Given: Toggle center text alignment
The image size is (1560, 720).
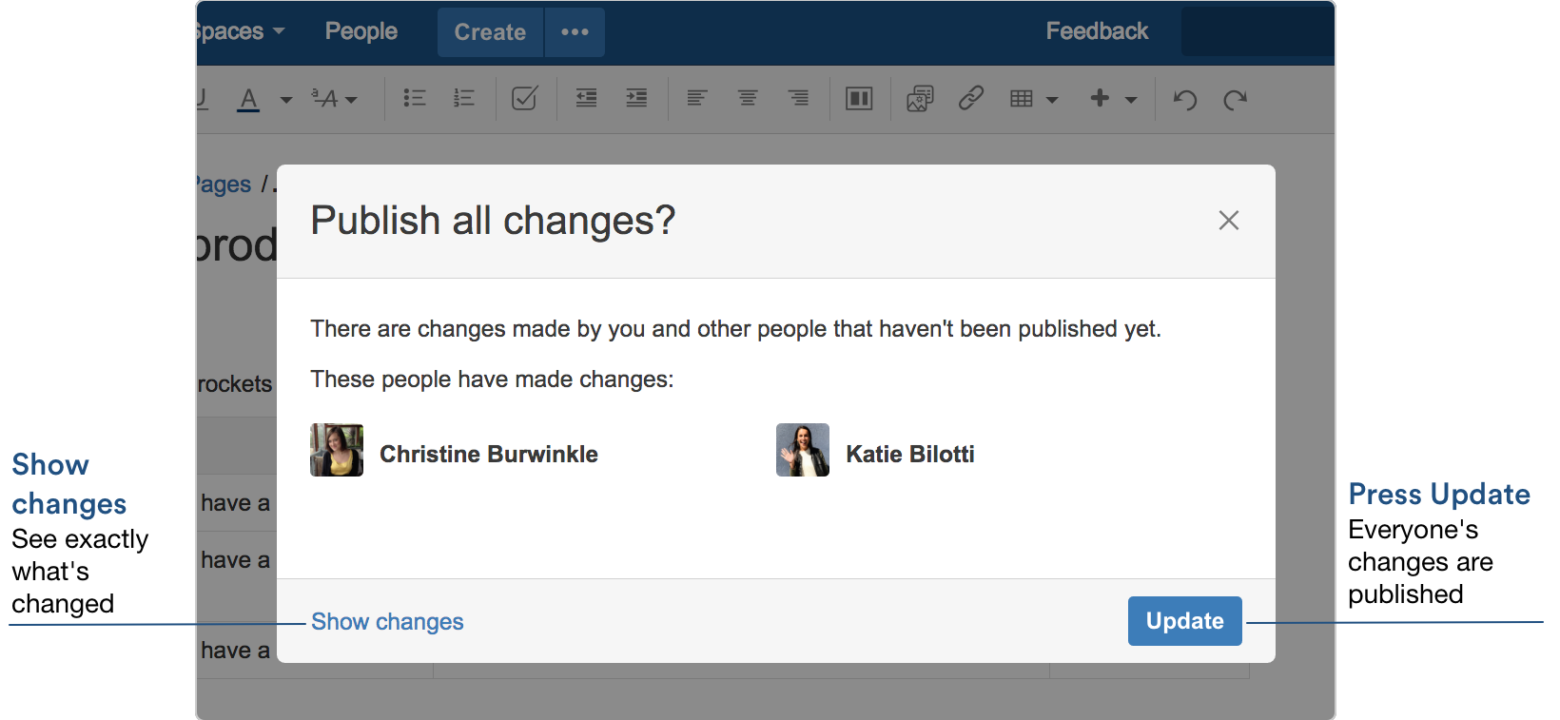Looking at the screenshot, I should 748,98.
